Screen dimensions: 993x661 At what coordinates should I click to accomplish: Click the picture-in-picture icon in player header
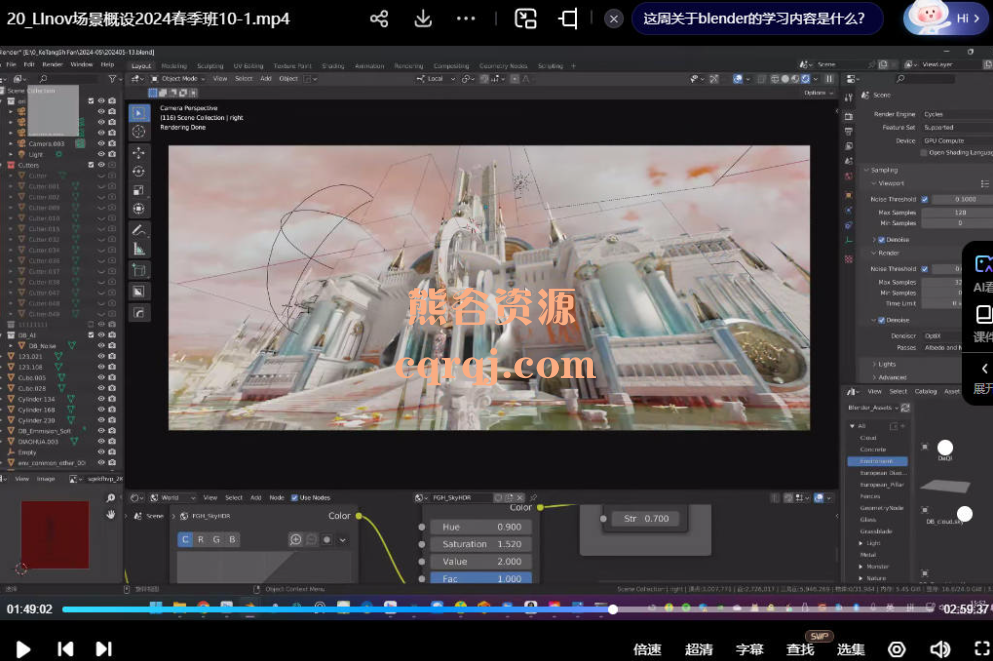(526, 19)
